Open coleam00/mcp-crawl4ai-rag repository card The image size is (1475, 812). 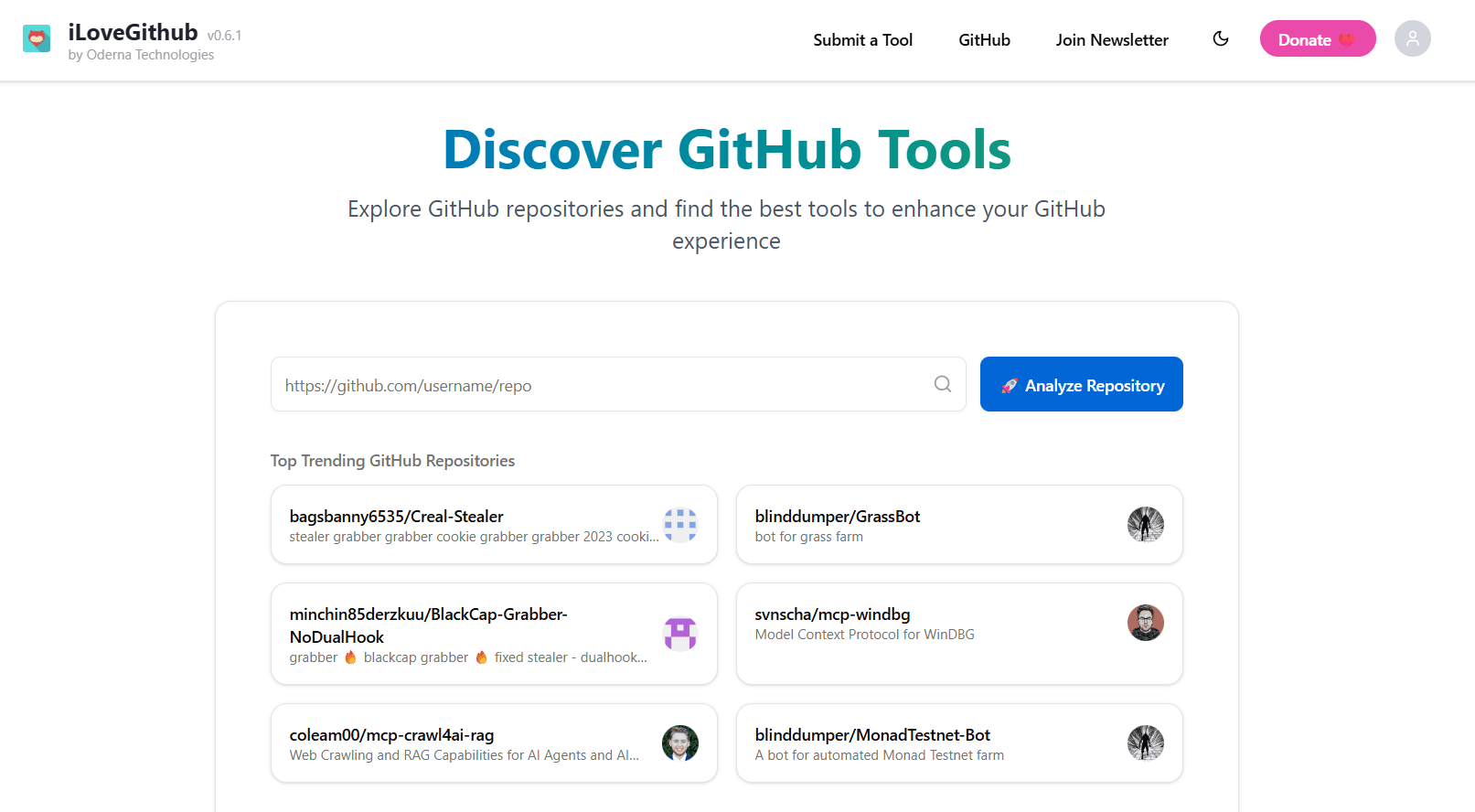pyautogui.click(x=494, y=743)
